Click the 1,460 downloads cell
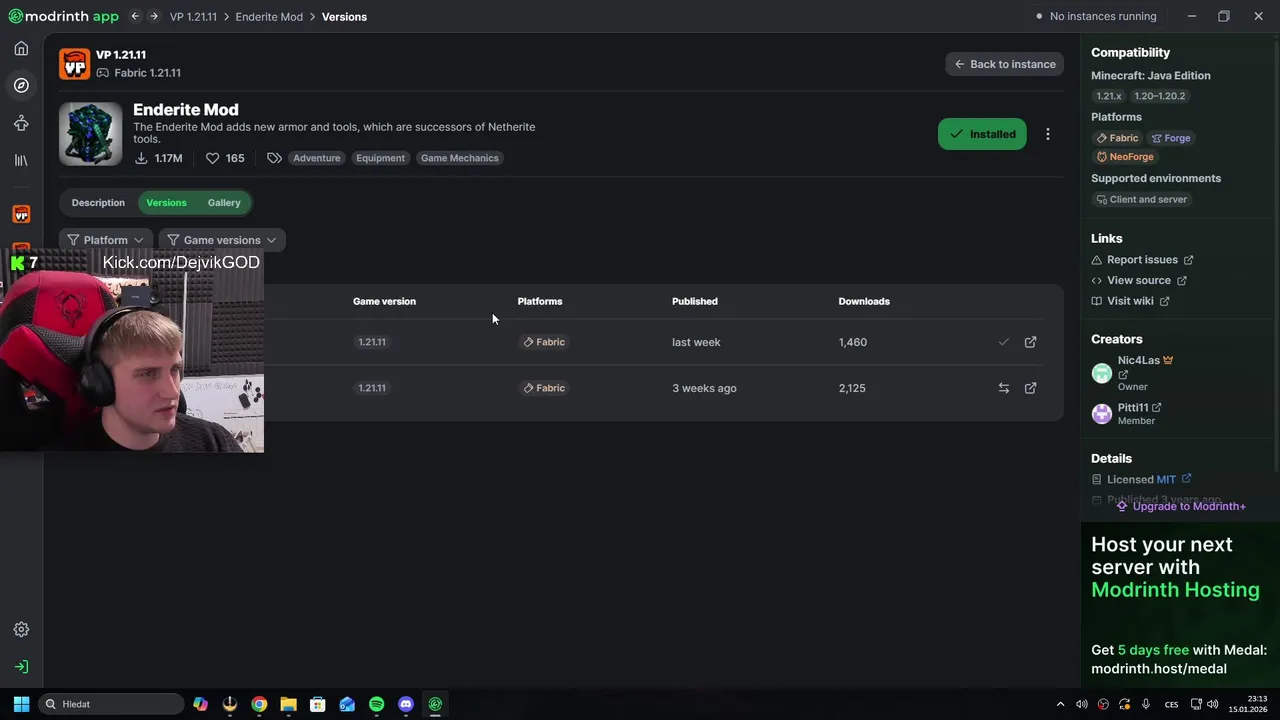The image size is (1280, 720). click(853, 342)
